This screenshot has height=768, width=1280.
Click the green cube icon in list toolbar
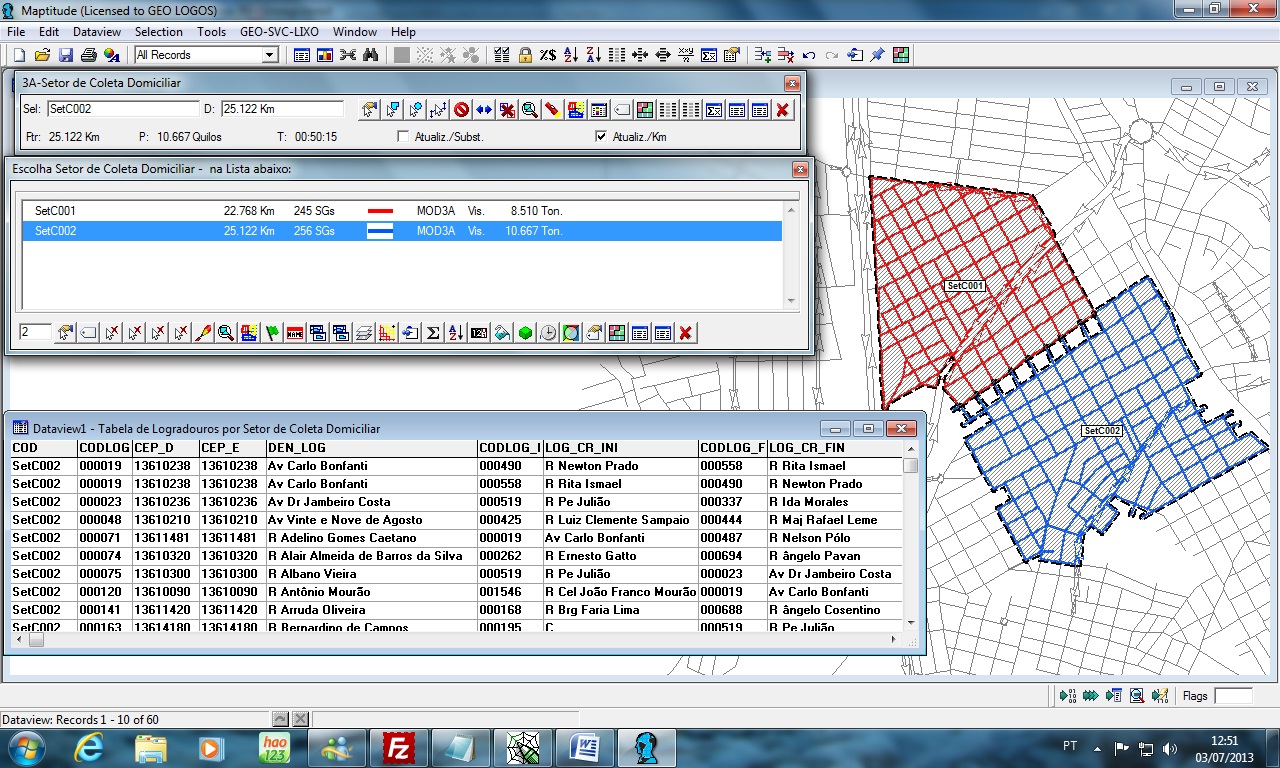525,333
